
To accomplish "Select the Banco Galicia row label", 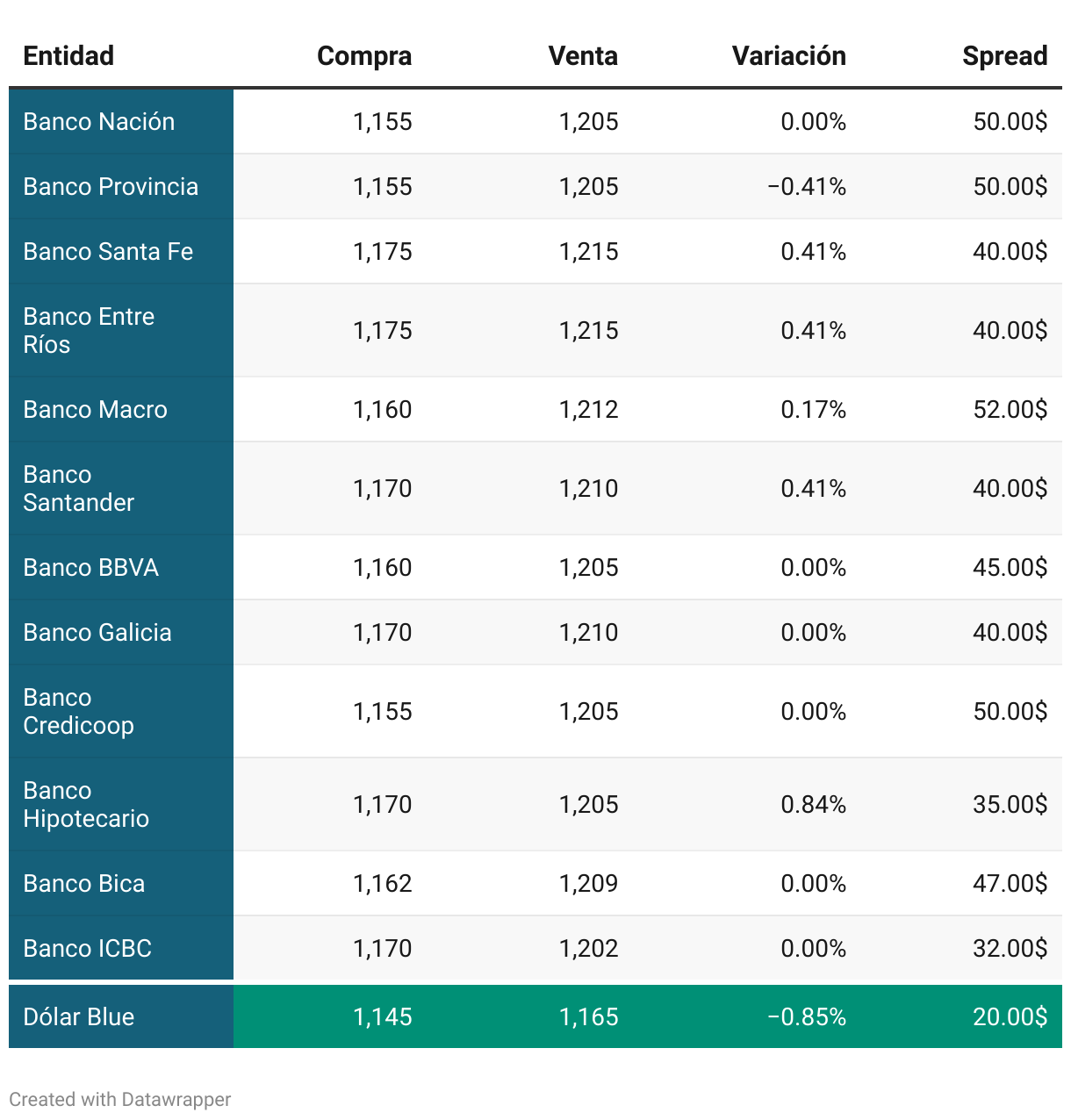I will (97, 633).
